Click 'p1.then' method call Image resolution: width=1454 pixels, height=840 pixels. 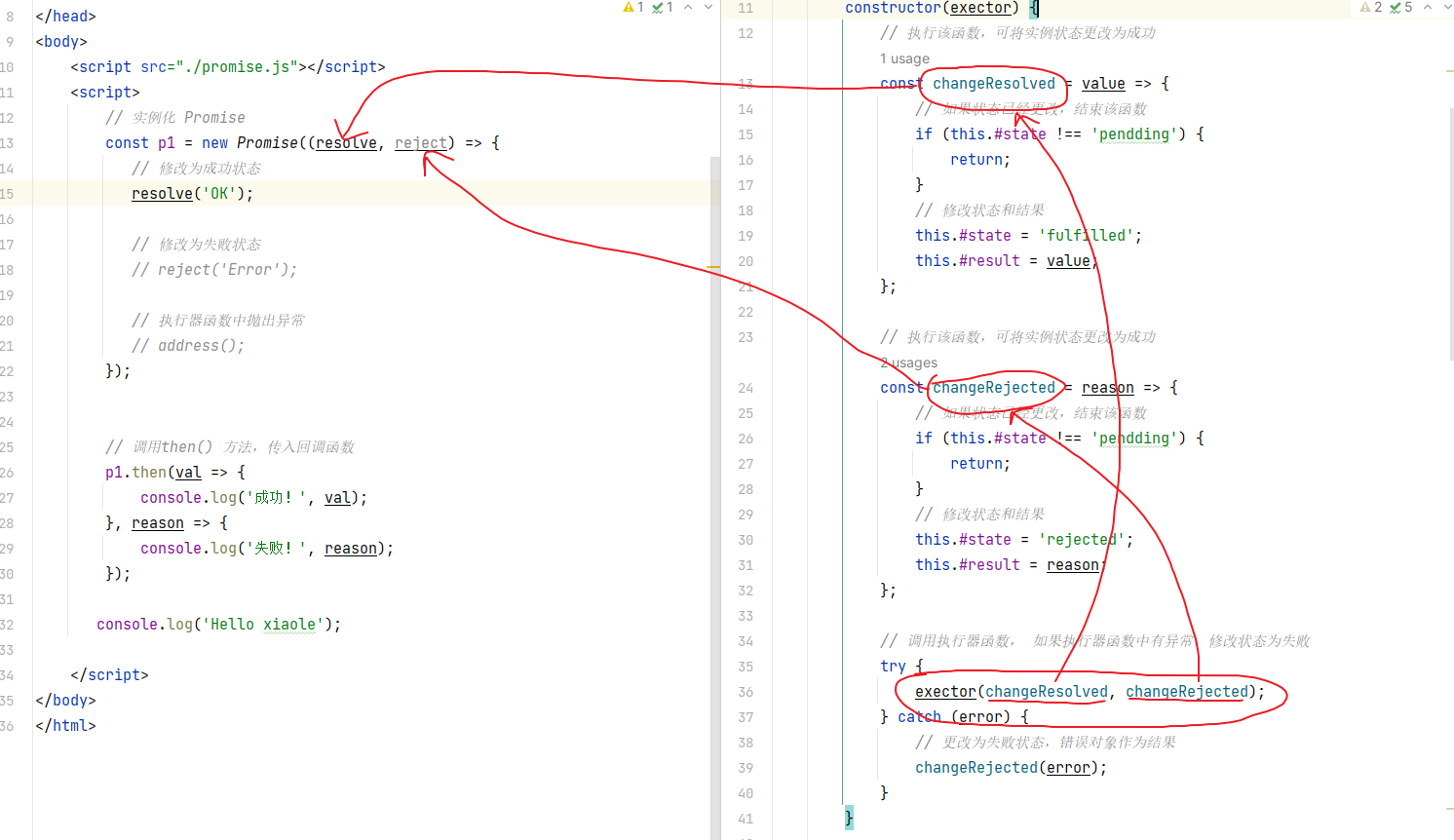135,473
